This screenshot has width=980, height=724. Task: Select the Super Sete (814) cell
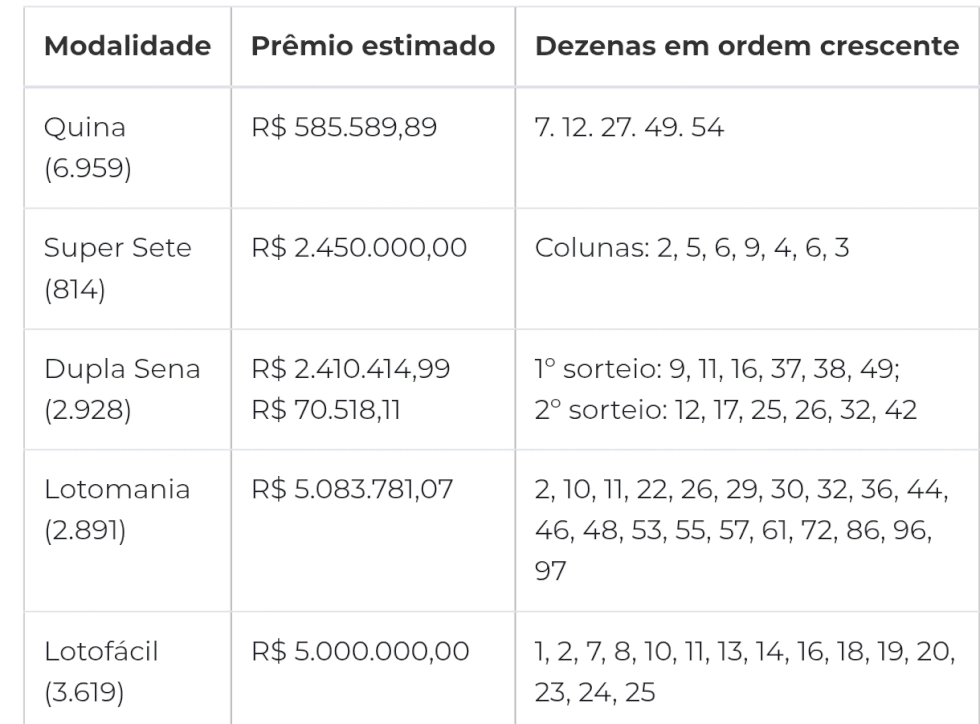click(x=119, y=267)
